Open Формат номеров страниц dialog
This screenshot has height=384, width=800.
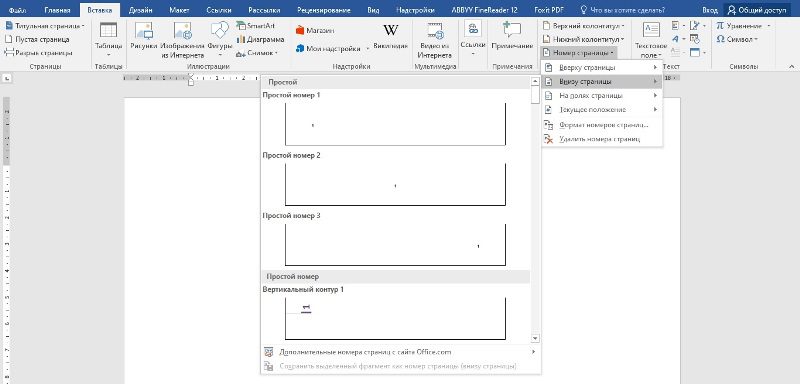(602, 124)
